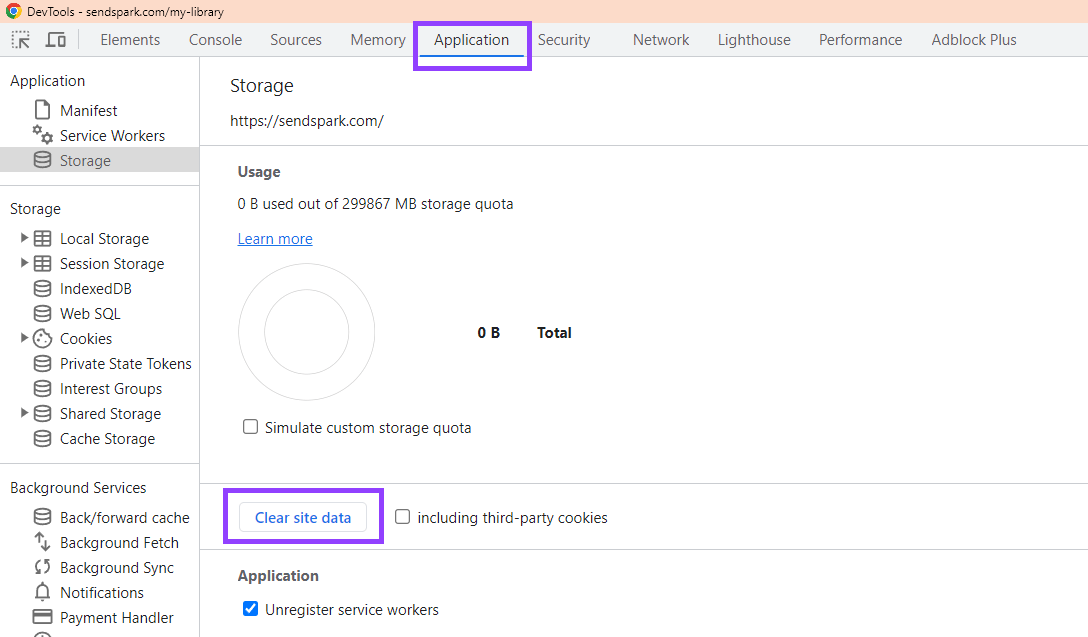Select Private State Tokens item
This screenshot has width=1088, height=637.
(x=126, y=364)
